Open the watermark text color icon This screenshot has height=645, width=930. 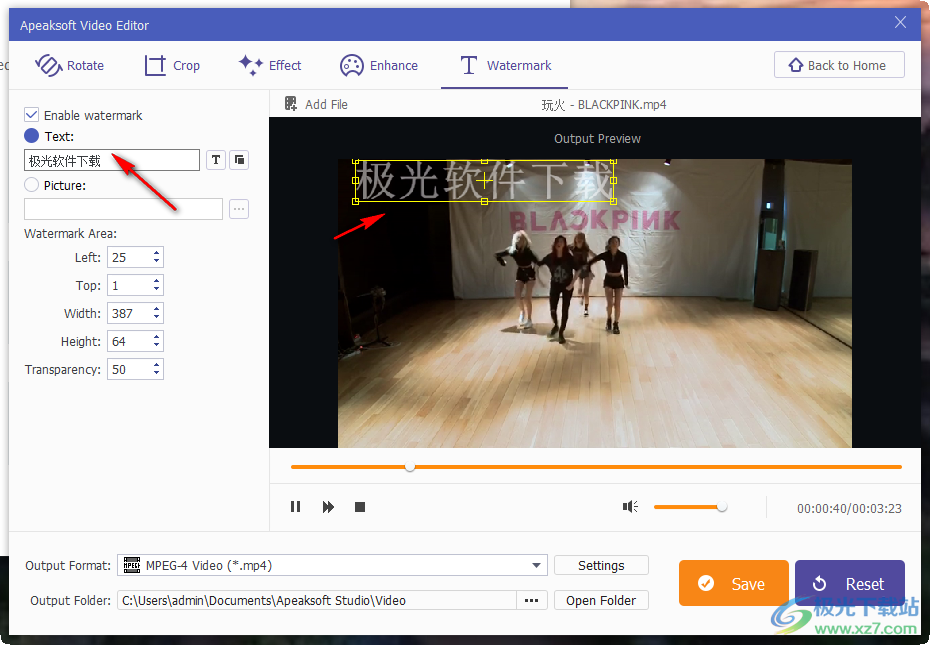(239, 160)
